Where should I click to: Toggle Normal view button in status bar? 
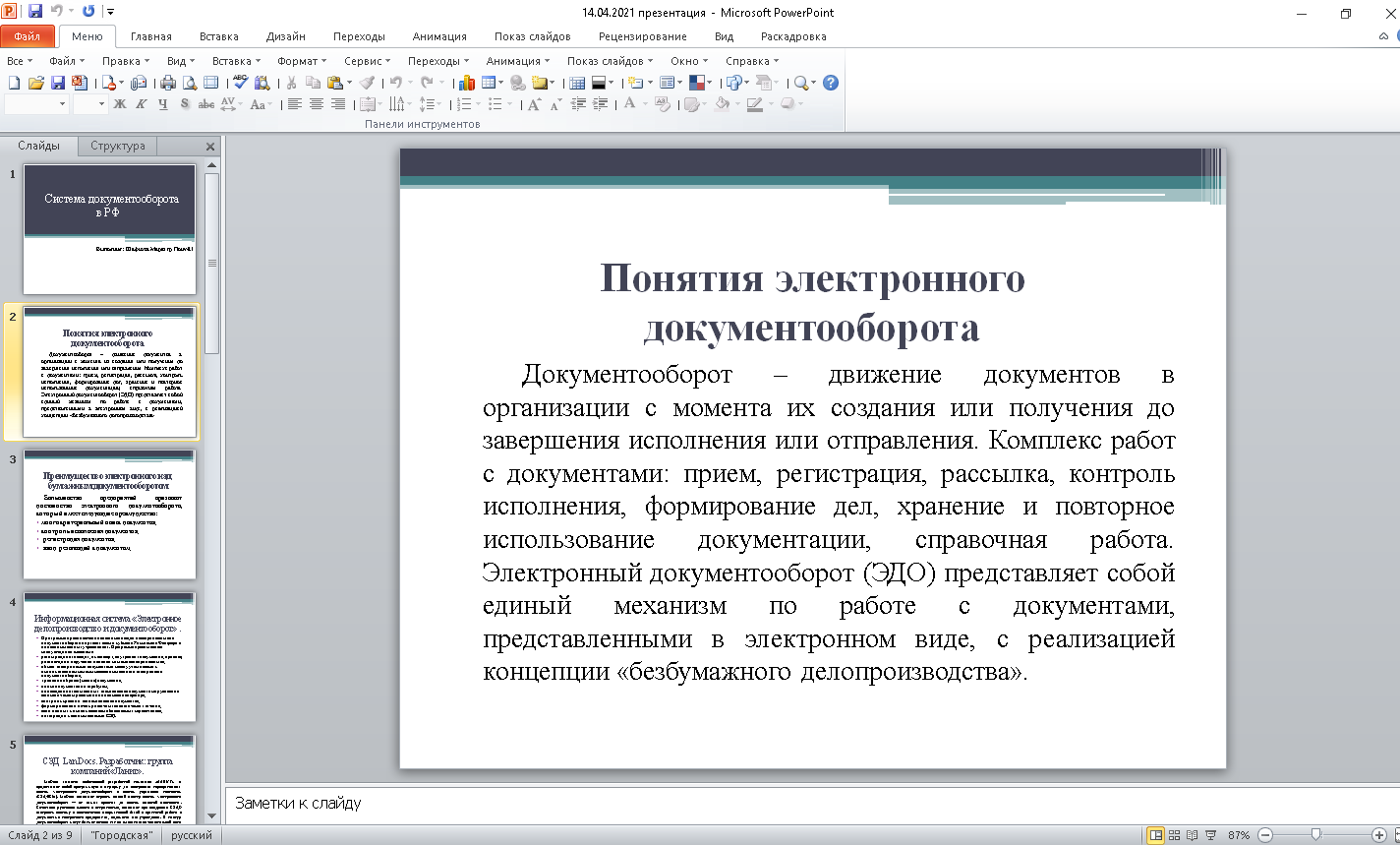tap(1156, 835)
